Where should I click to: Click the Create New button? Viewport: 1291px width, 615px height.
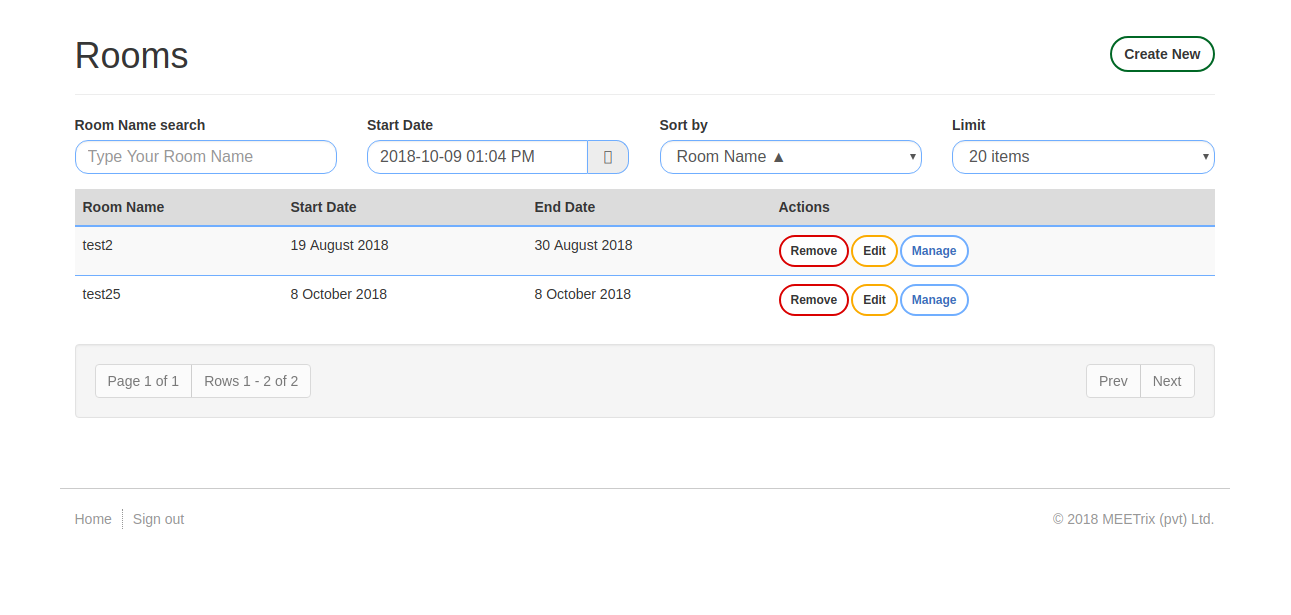(1162, 54)
